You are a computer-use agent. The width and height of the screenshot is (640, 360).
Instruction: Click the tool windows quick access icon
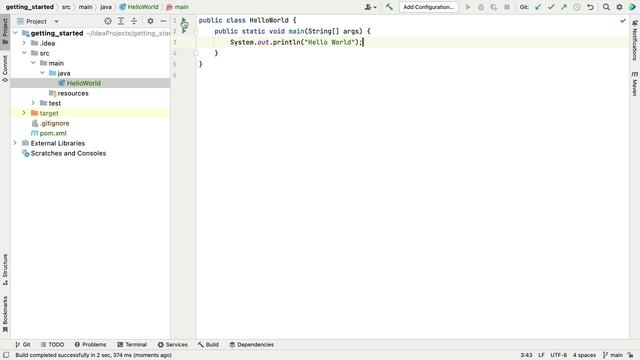6,355
